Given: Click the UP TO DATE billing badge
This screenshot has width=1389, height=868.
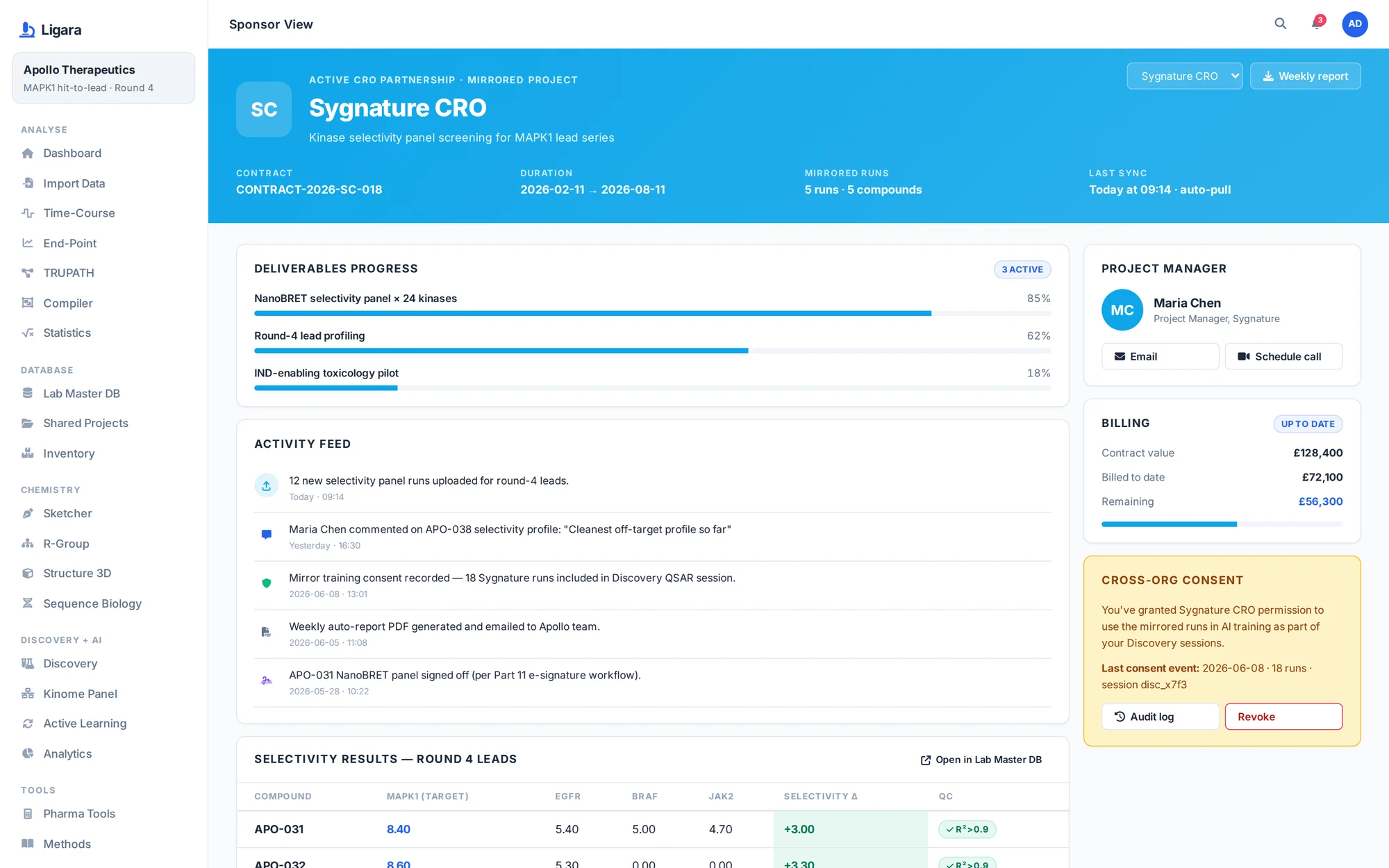Looking at the screenshot, I should click(x=1308, y=424).
